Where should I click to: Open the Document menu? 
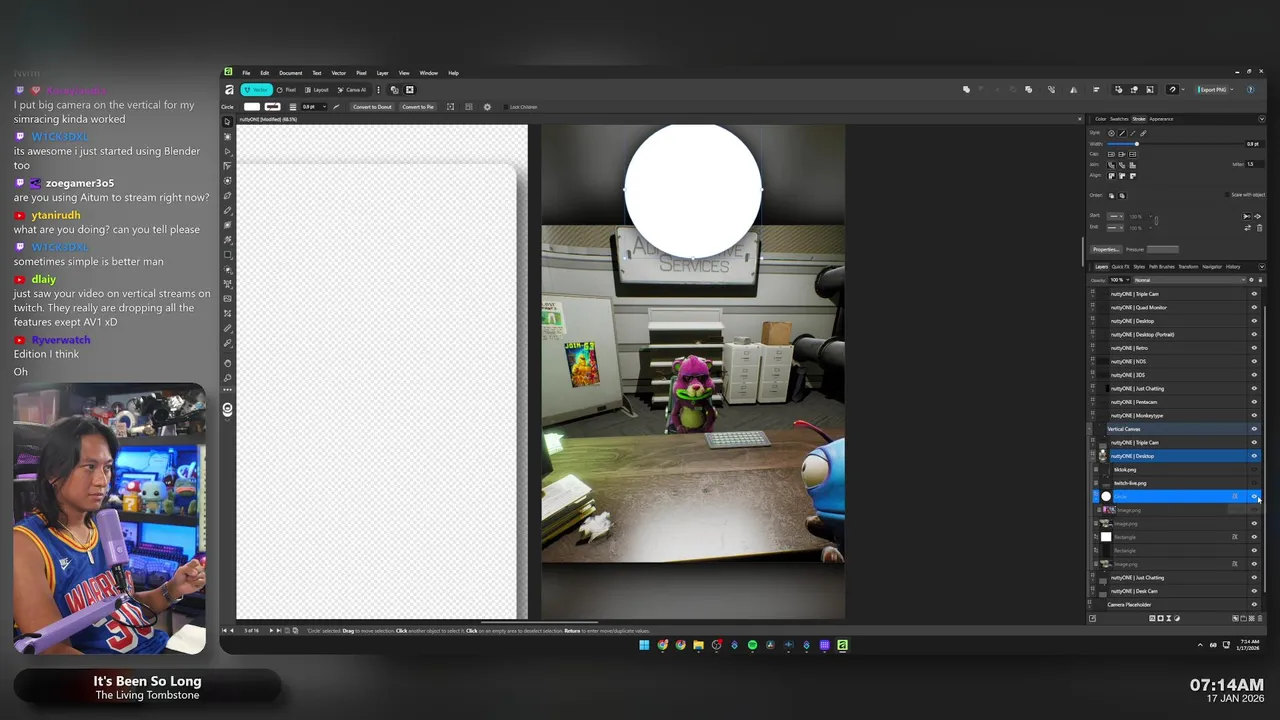[x=290, y=73]
